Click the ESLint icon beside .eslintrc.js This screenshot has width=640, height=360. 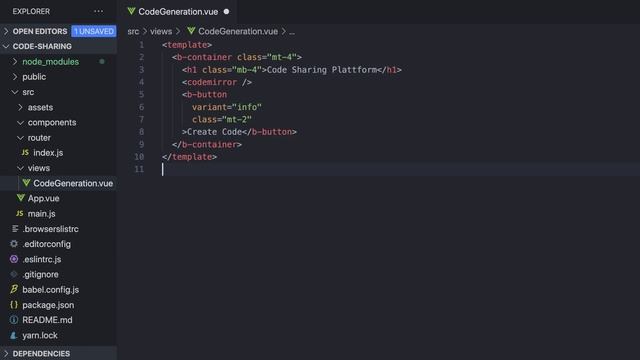click(x=14, y=259)
